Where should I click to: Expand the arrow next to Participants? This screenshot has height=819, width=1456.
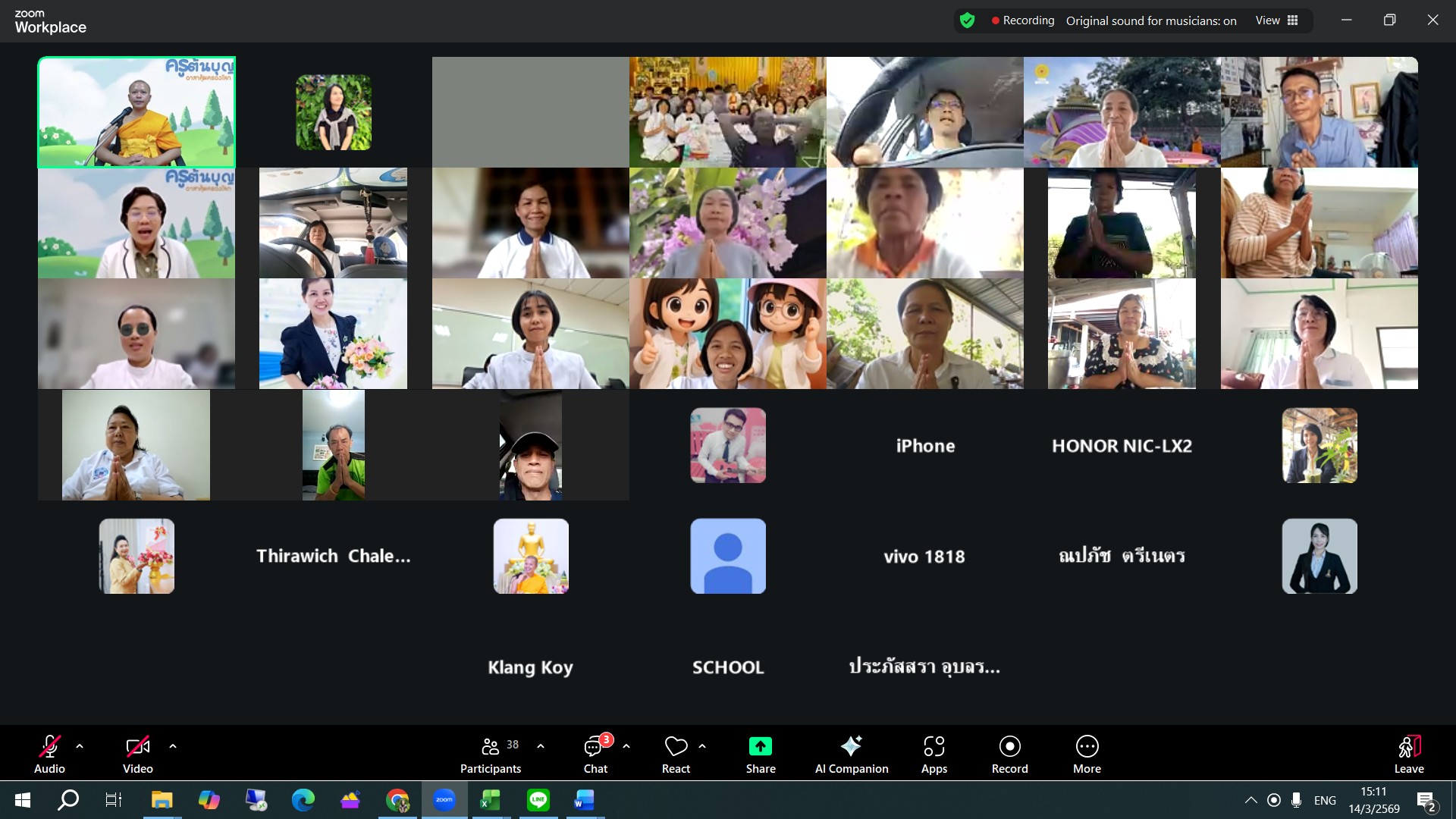tap(541, 746)
